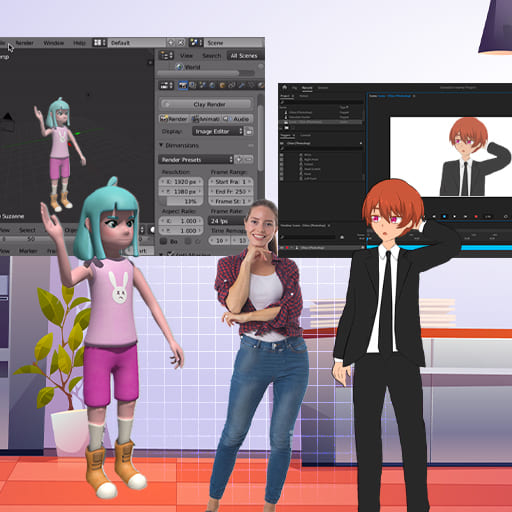Click the Default screen layout field

(x=137, y=43)
